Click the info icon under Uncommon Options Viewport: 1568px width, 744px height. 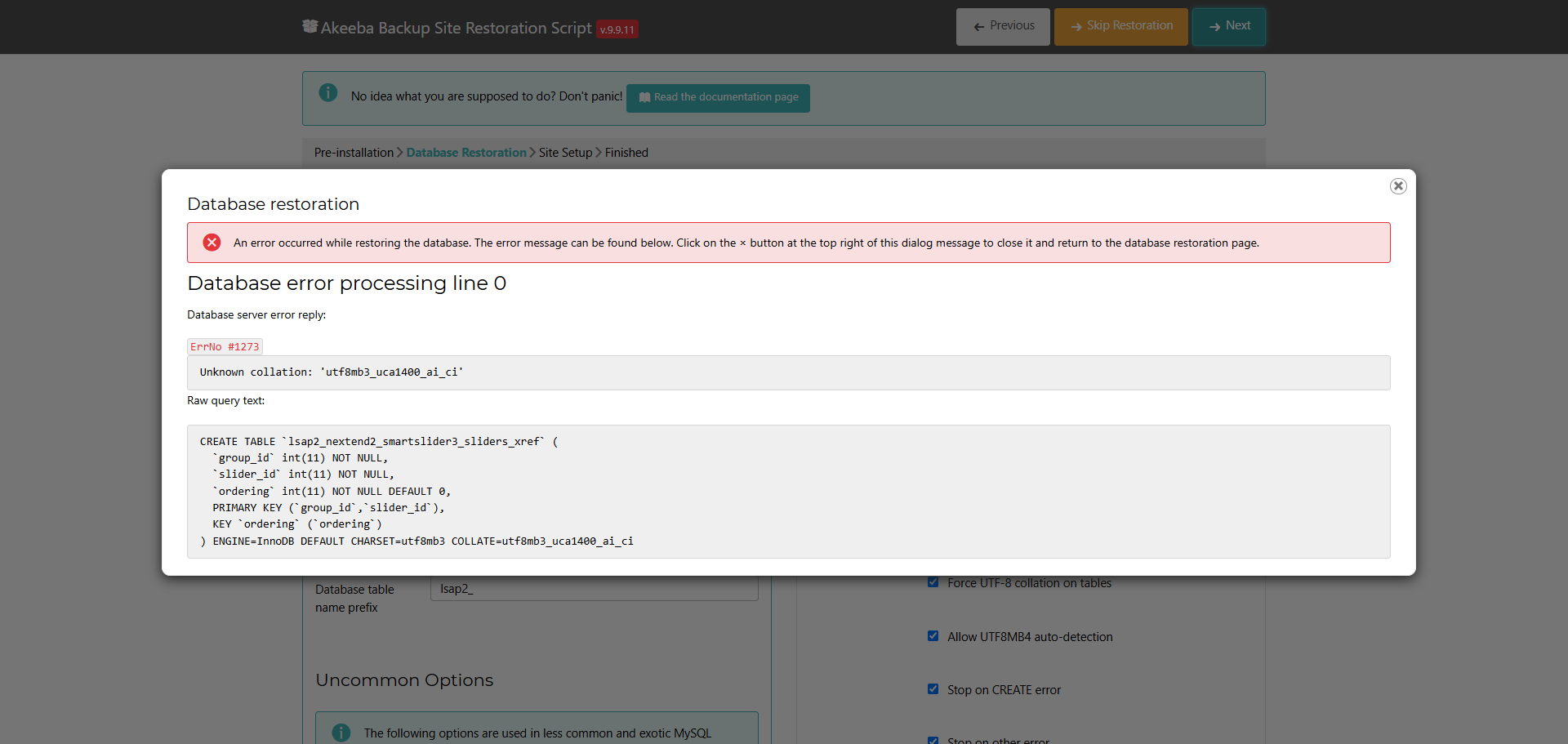341,733
